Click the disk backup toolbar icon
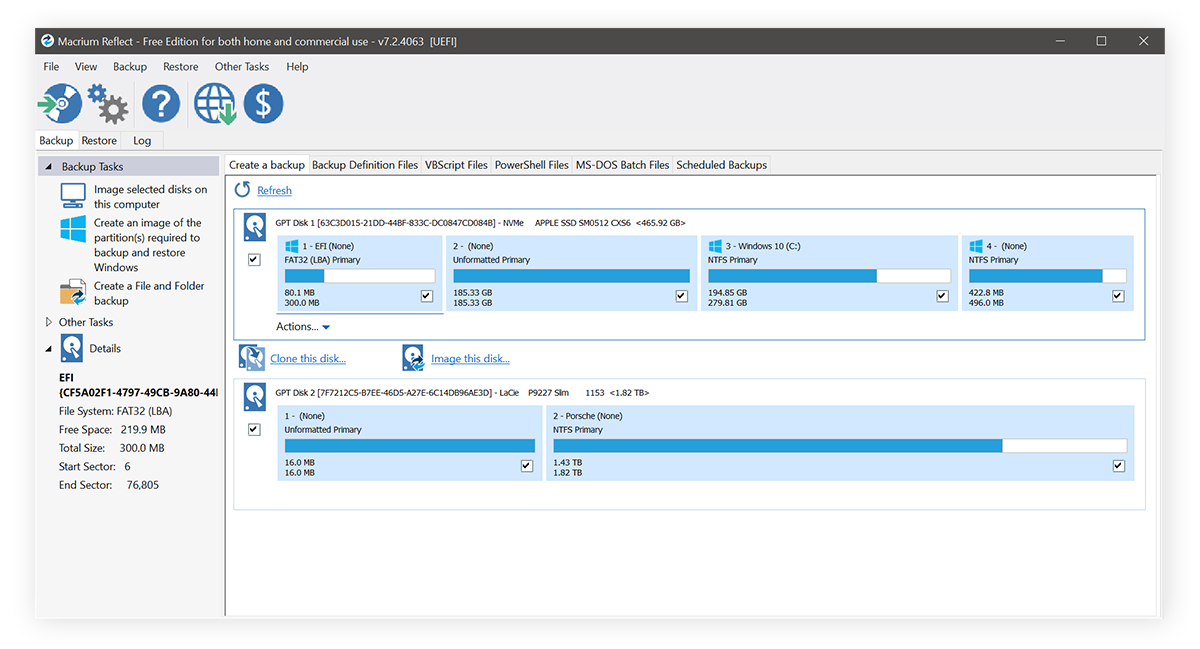Viewport: 1200px width, 649px height. pyautogui.click(x=60, y=104)
